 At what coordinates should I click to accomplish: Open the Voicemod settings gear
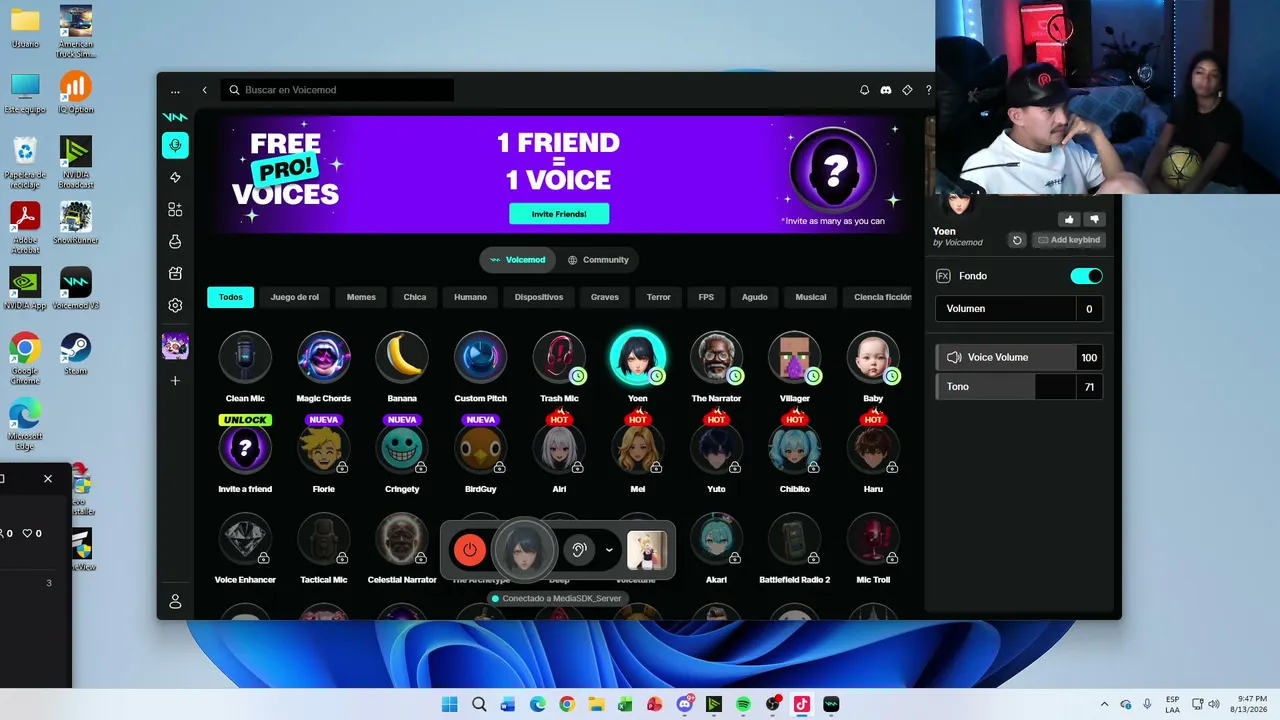point(175,305)
